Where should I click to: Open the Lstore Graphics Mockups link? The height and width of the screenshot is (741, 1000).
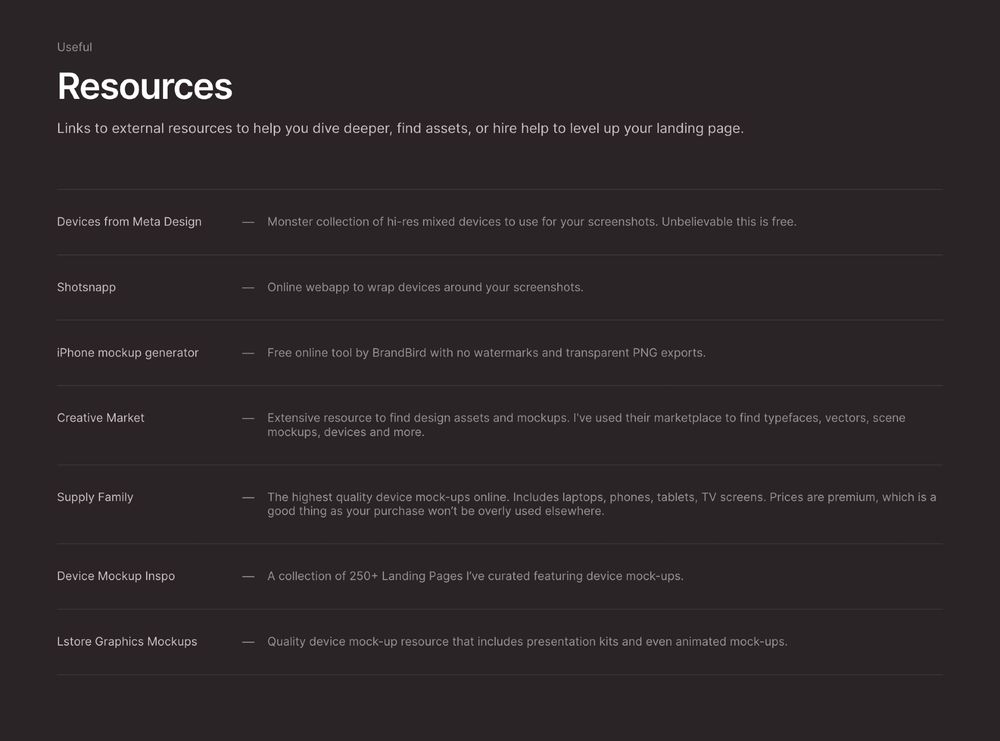tap(127, 642)
